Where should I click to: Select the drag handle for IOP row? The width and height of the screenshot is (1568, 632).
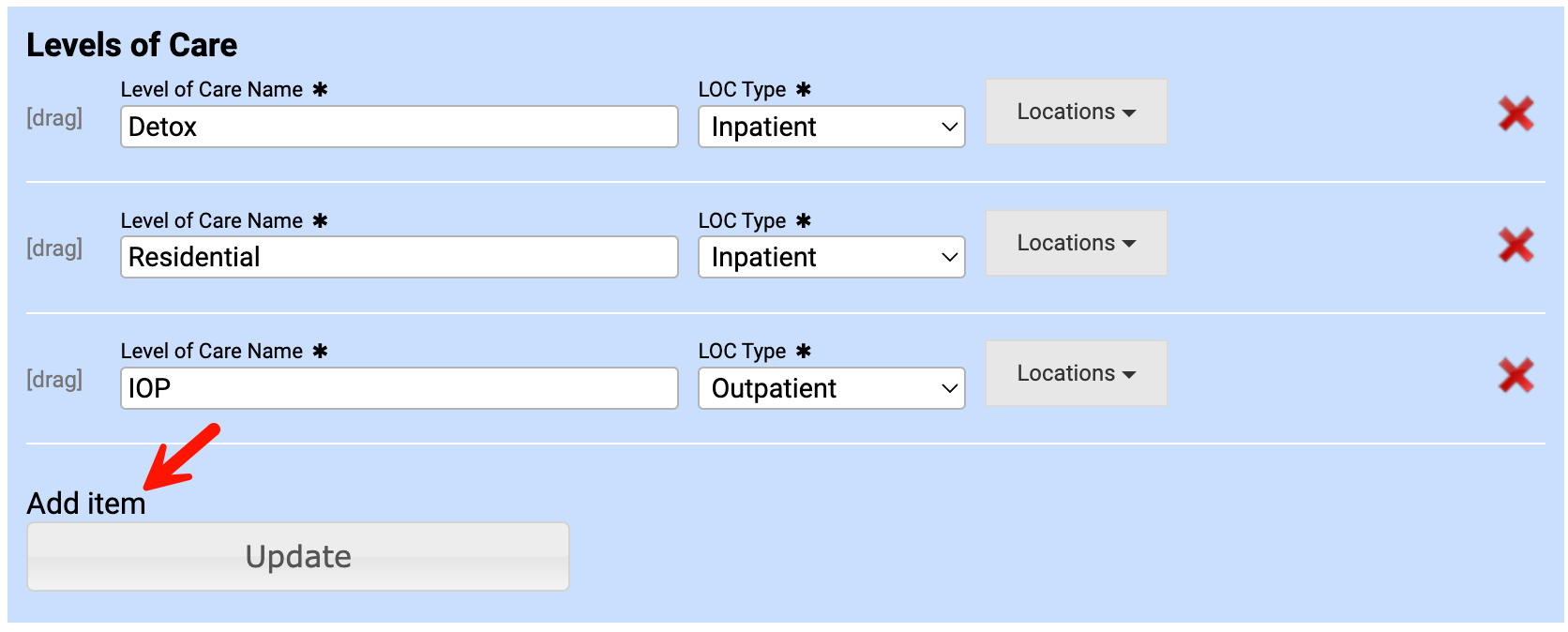(x=53, y=379)
